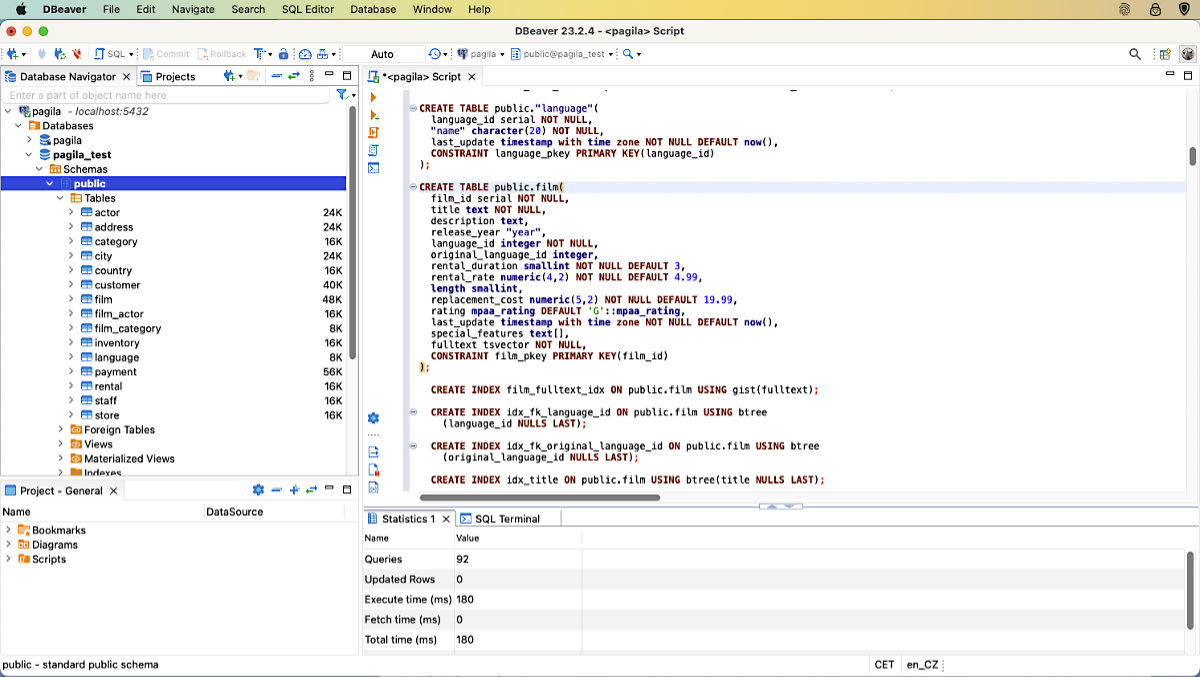
Task: Click the red-marked page icon in editor sidebar
Action: click(374, 470)
